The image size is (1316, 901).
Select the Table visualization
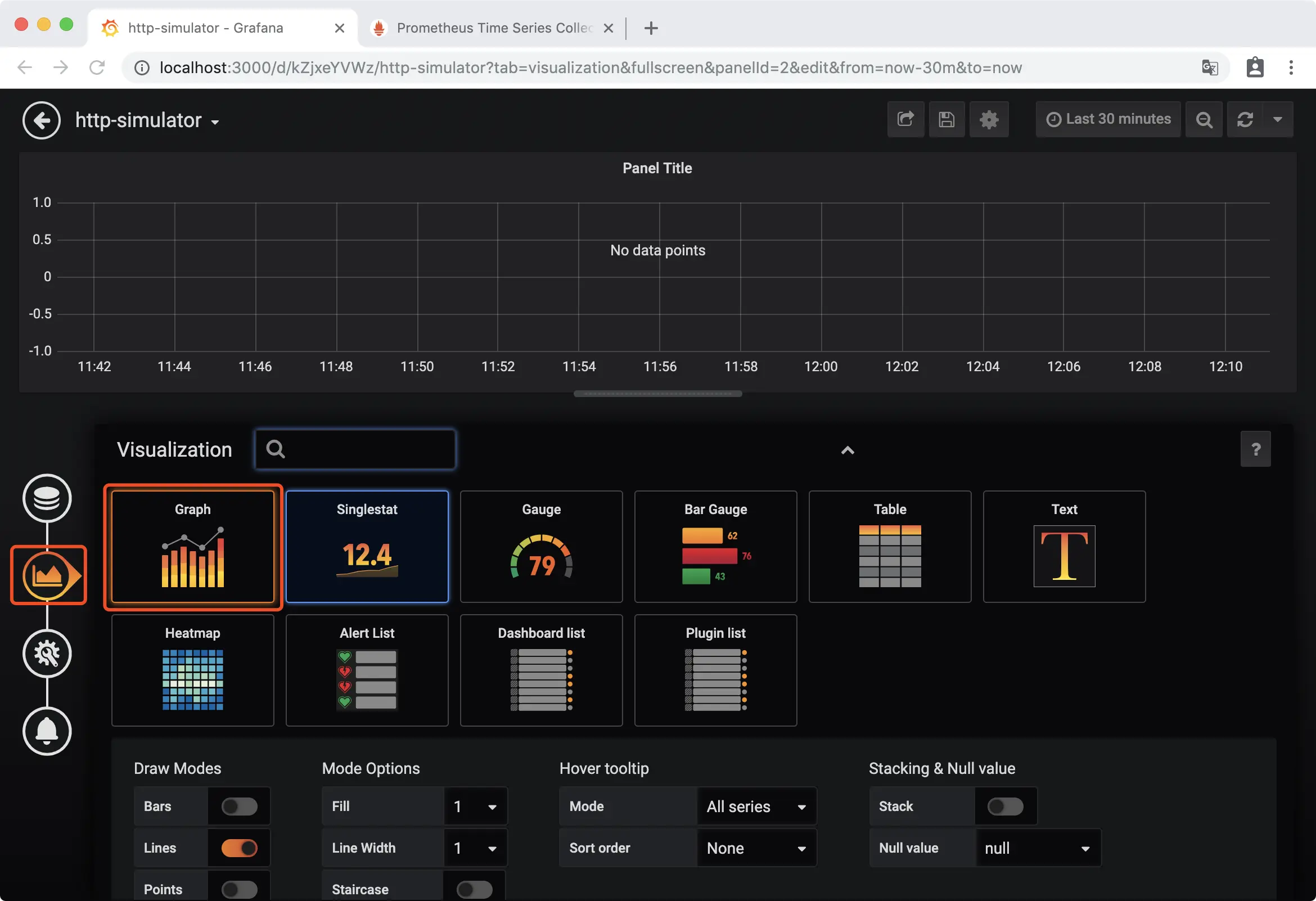click(890, 547)
